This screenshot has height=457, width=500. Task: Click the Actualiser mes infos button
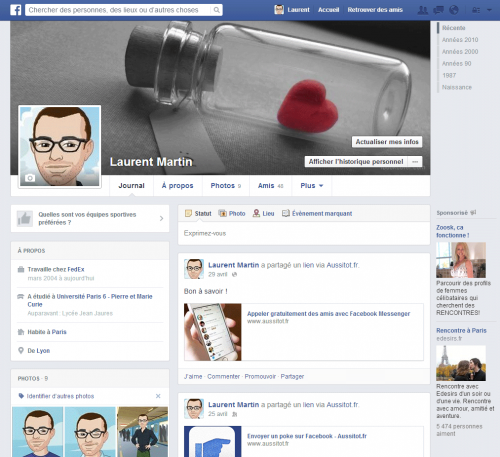(387, 142)
